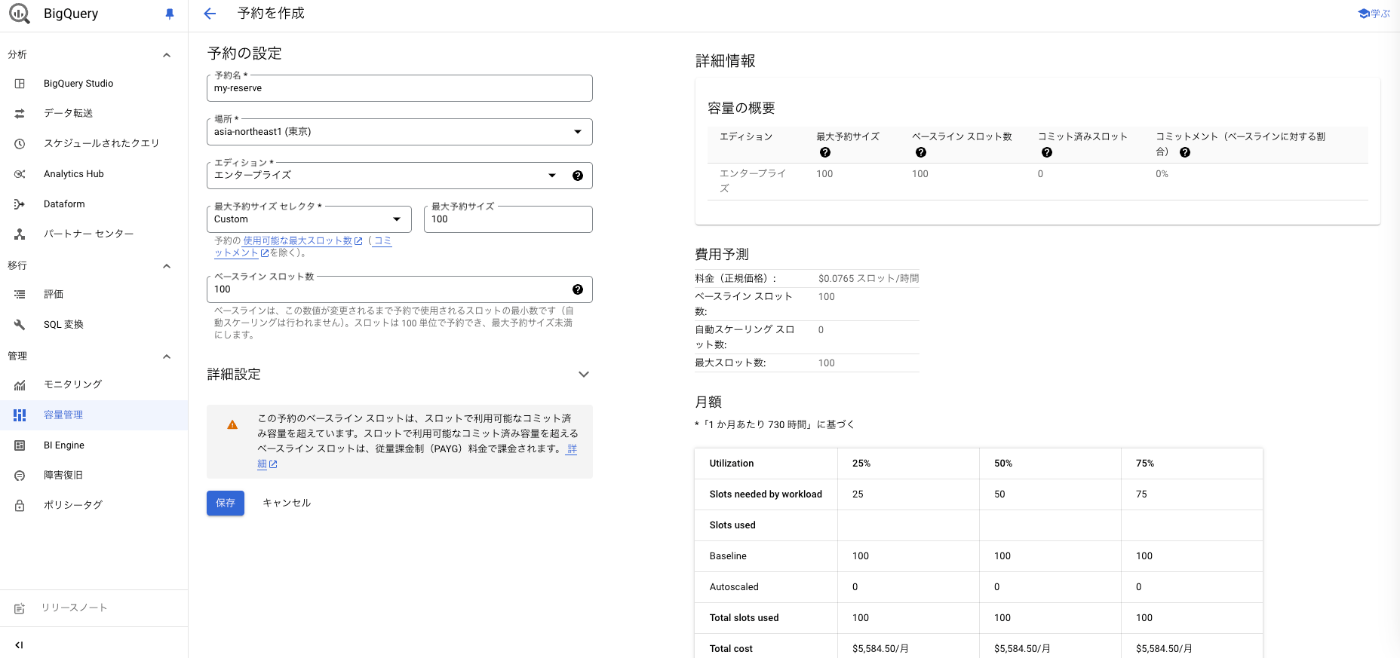Click the 予約名 input field
This screenshot has width=1400, height=658.
pyautogui.click(x=399, y=87)
